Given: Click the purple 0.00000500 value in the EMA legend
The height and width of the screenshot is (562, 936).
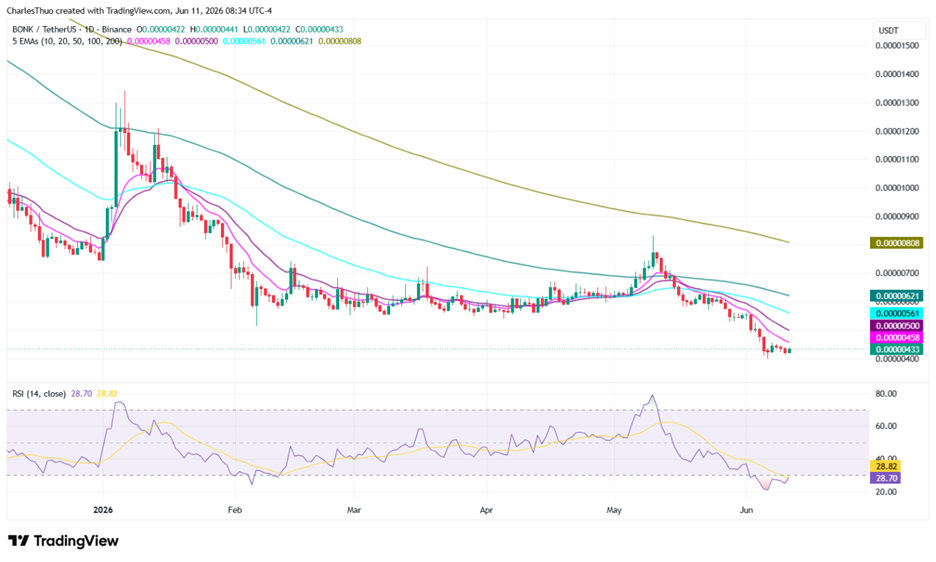Looking at the screenshot, I should pyautogui.click(x=196, y=41).
